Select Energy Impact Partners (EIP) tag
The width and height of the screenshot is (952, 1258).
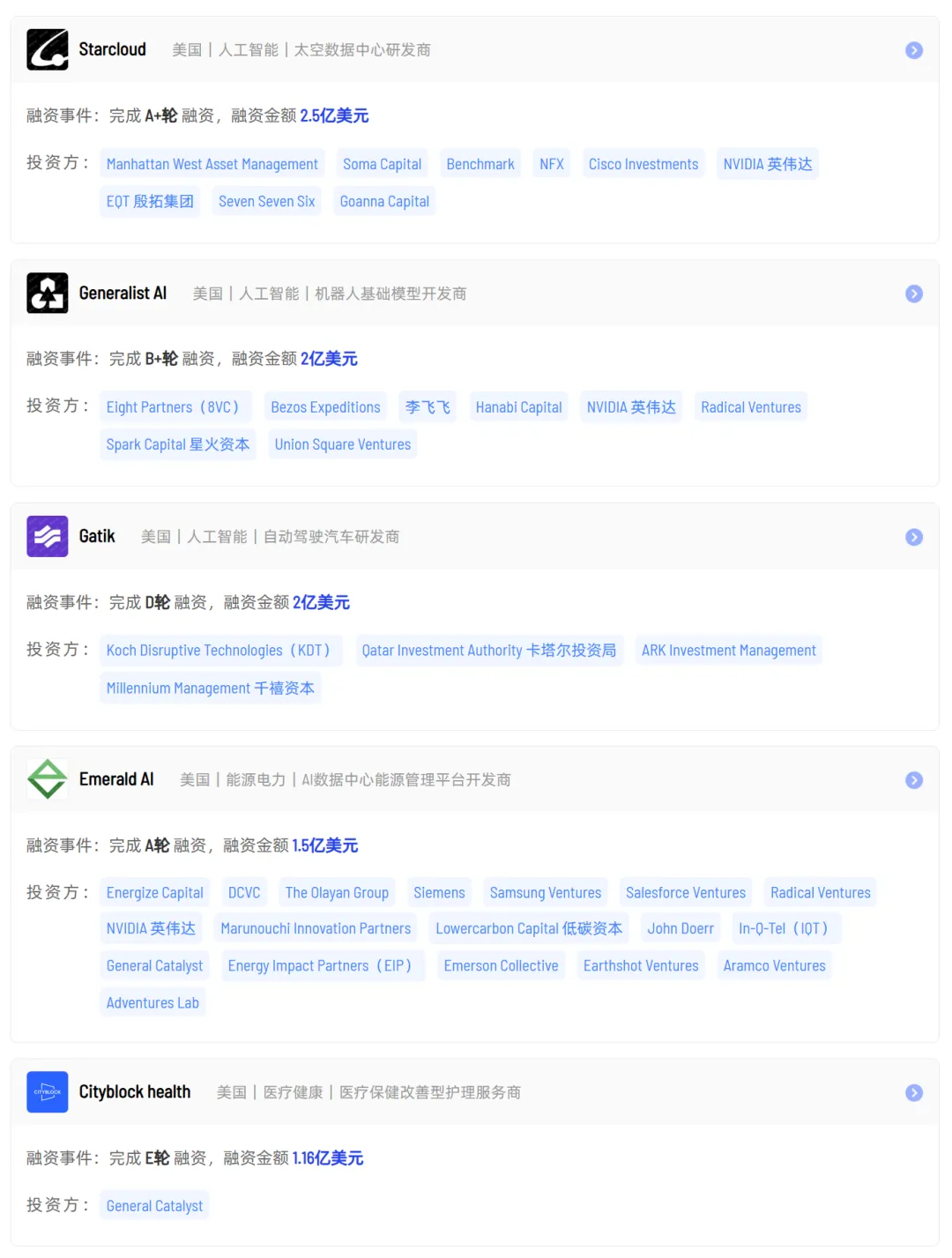pyautogui.click(x=324, y=965)
